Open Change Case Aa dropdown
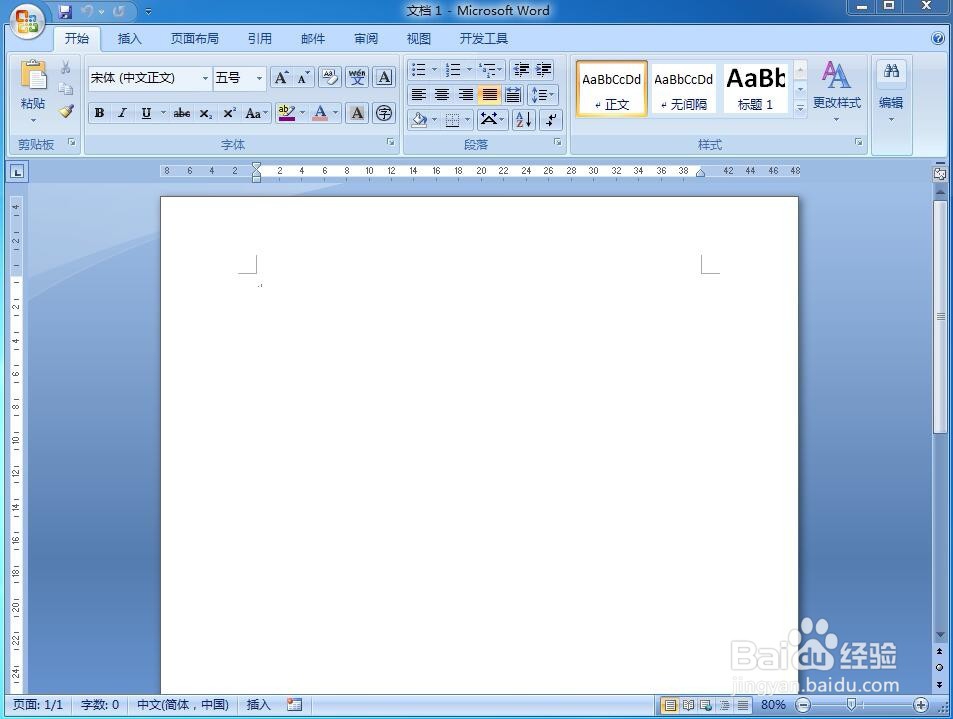 tap(256, 113)
